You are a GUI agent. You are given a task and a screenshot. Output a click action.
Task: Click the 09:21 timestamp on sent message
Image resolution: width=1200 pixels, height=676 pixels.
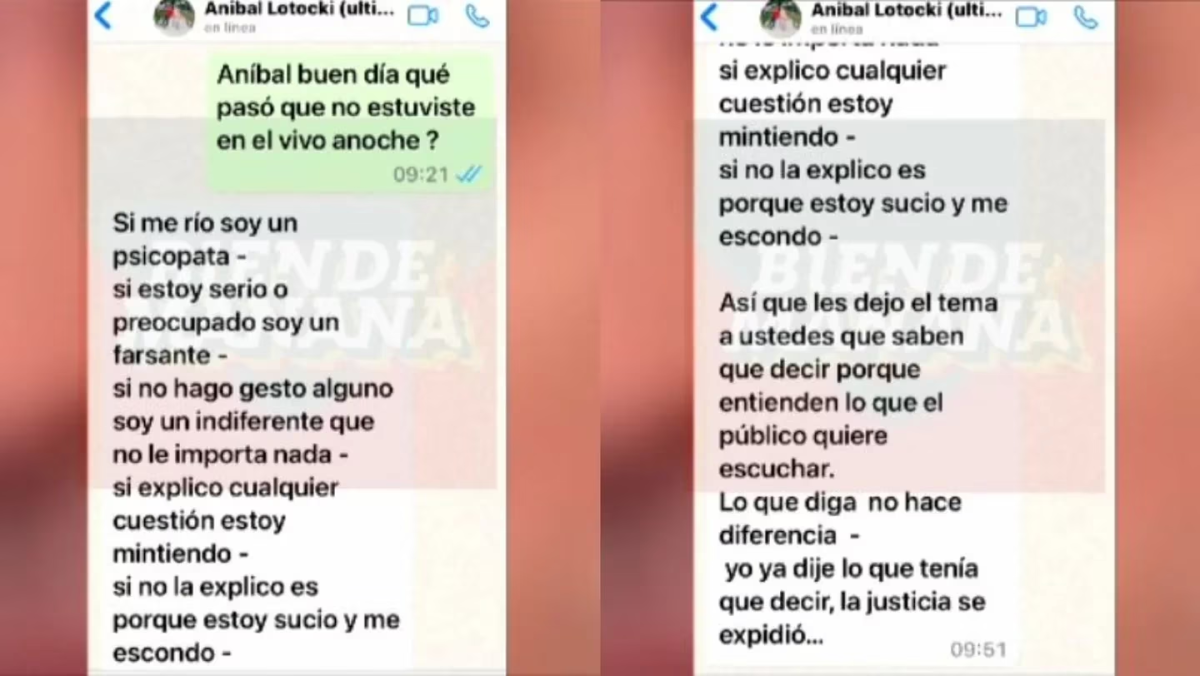[420, 174]
